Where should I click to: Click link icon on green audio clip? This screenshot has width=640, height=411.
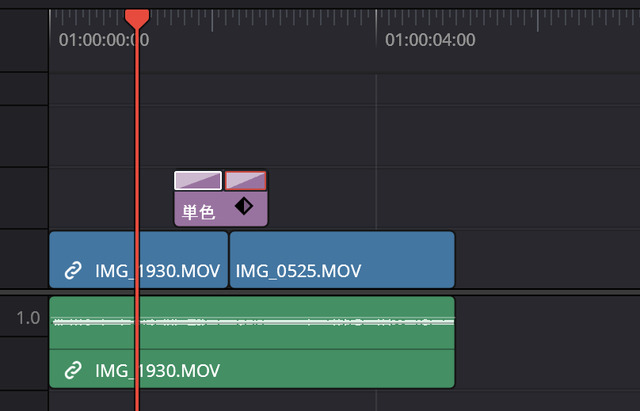tap(73, 370)
